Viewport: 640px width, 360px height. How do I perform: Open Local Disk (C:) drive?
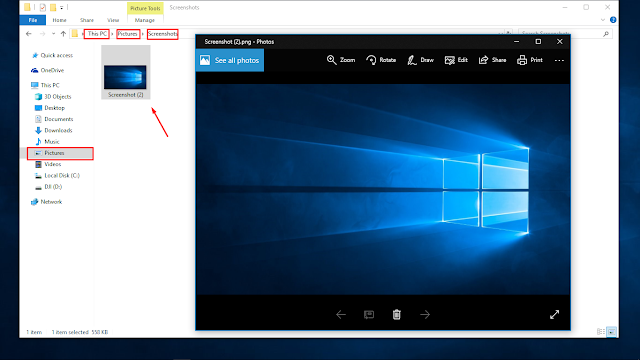tap(57, 176)
